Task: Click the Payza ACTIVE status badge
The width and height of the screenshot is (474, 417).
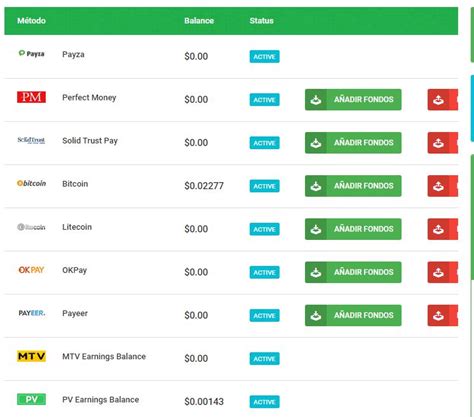Action: (264, 57)
